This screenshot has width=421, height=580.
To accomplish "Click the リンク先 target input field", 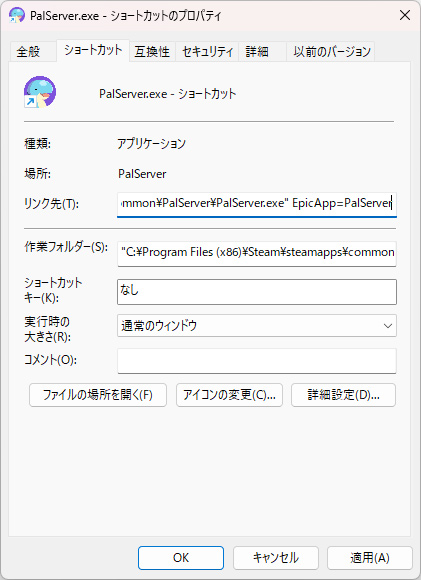I will [257, 204].
